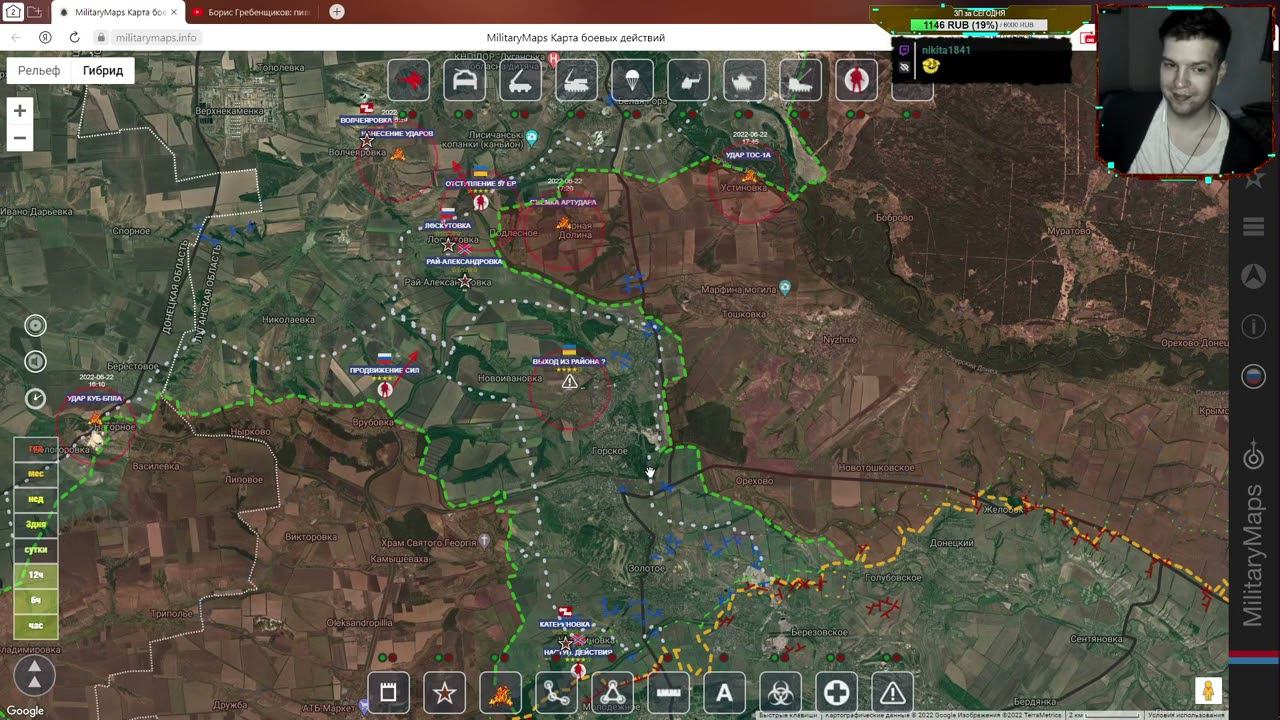Select the fortress tower icon in bottom toolbar

[x=389, y=692]
